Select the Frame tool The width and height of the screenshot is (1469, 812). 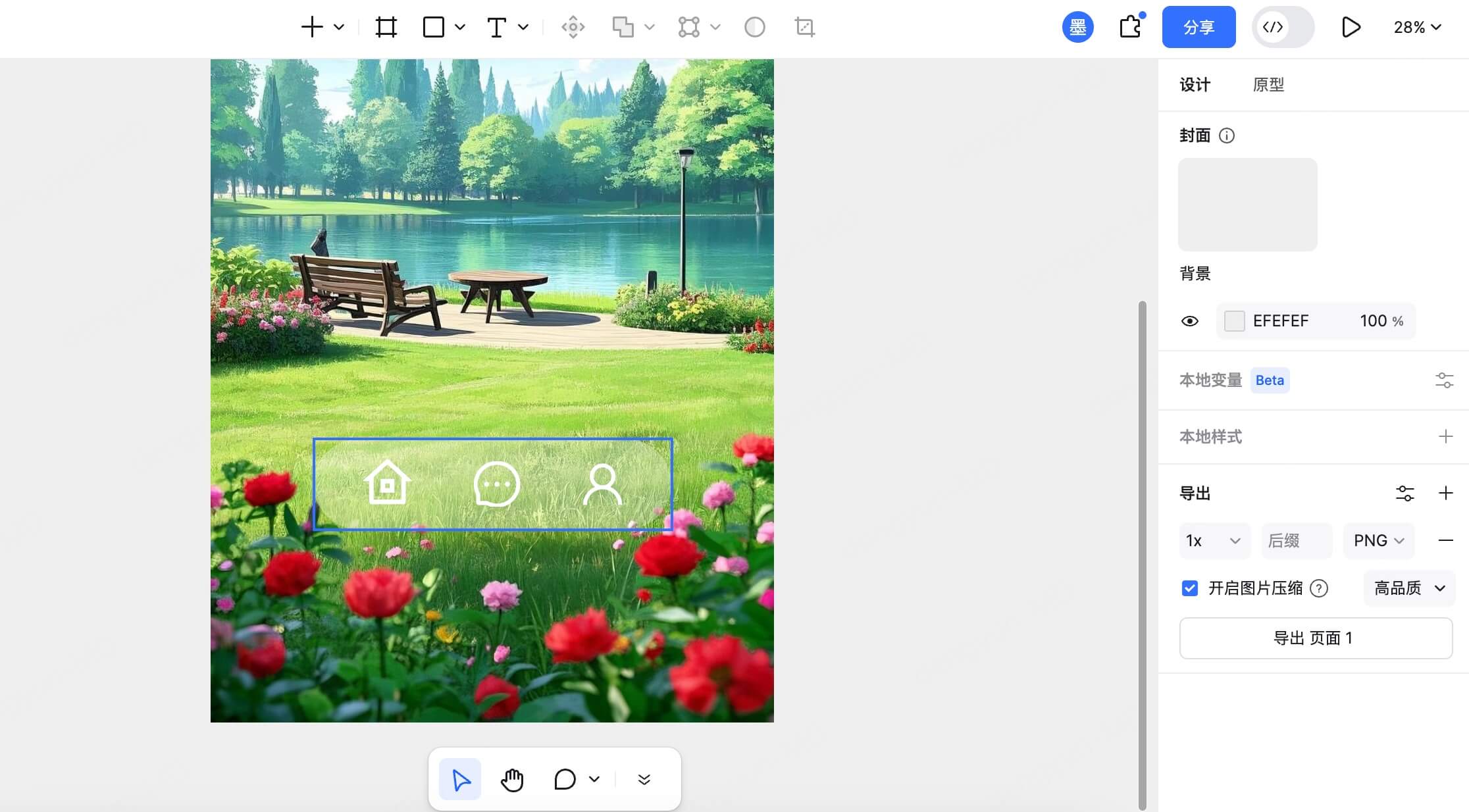click(x=386, y=27)
